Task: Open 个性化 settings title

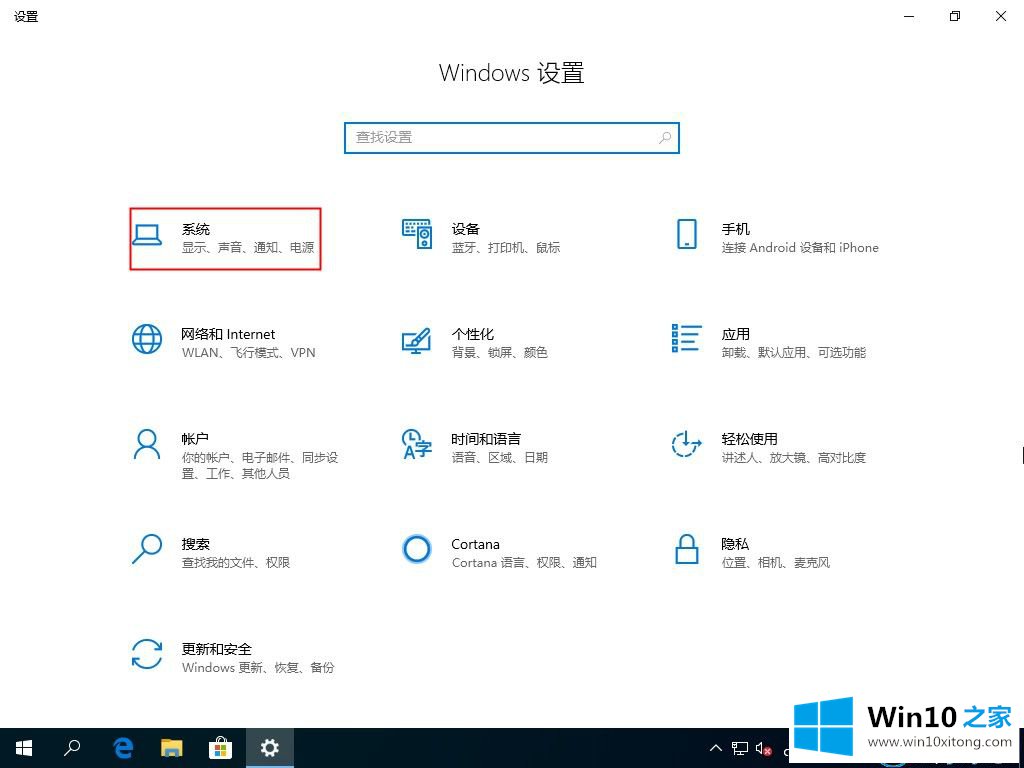Action: pyautogui.click(x=473, y=334)
